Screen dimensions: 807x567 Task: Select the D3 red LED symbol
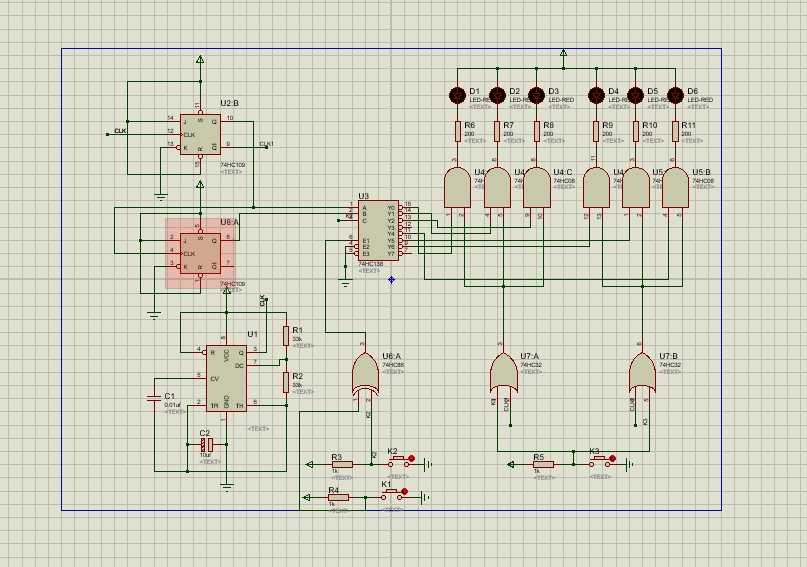click(536, 95)
